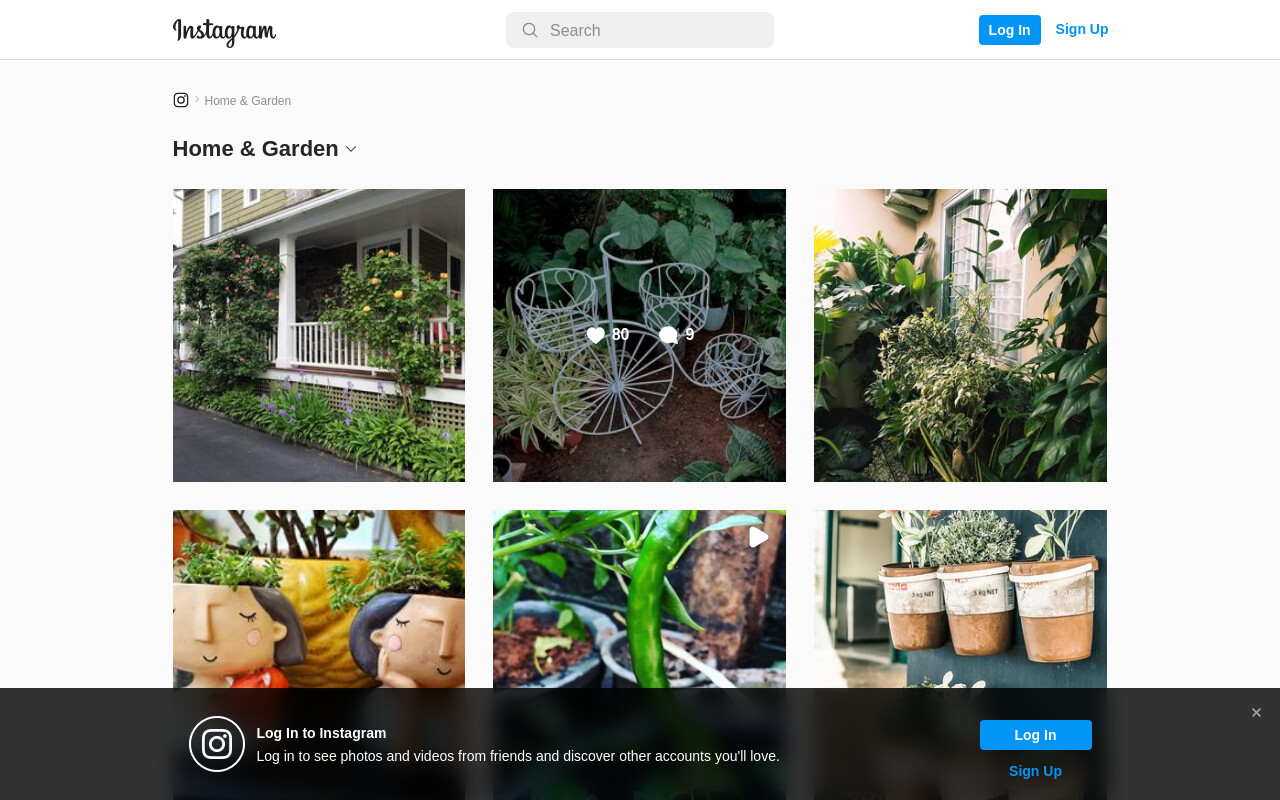Click the round Instagram icon in login banner
This screenshot has height=800, width=1280.
point(217,744)
